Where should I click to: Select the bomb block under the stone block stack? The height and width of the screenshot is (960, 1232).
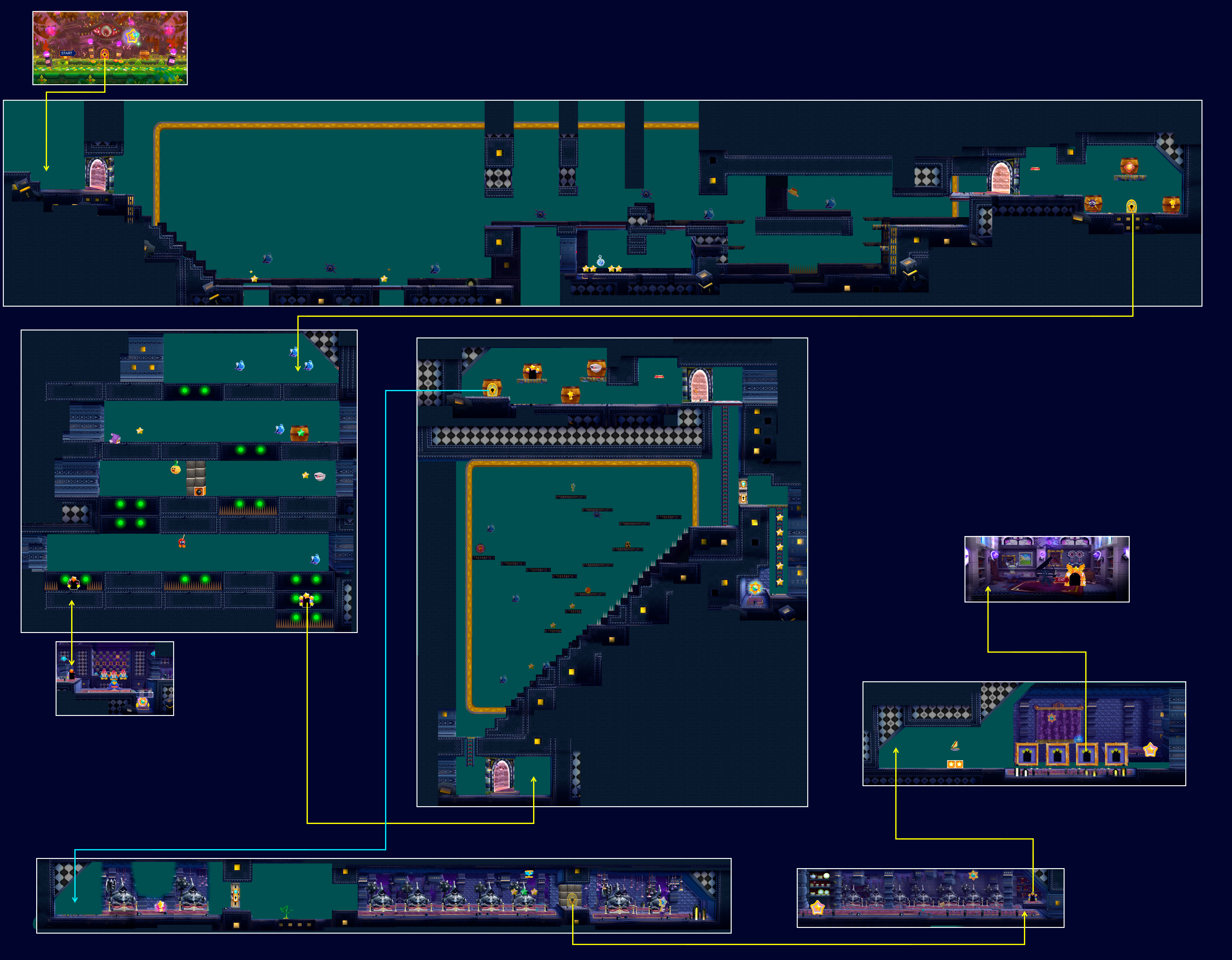200,492
